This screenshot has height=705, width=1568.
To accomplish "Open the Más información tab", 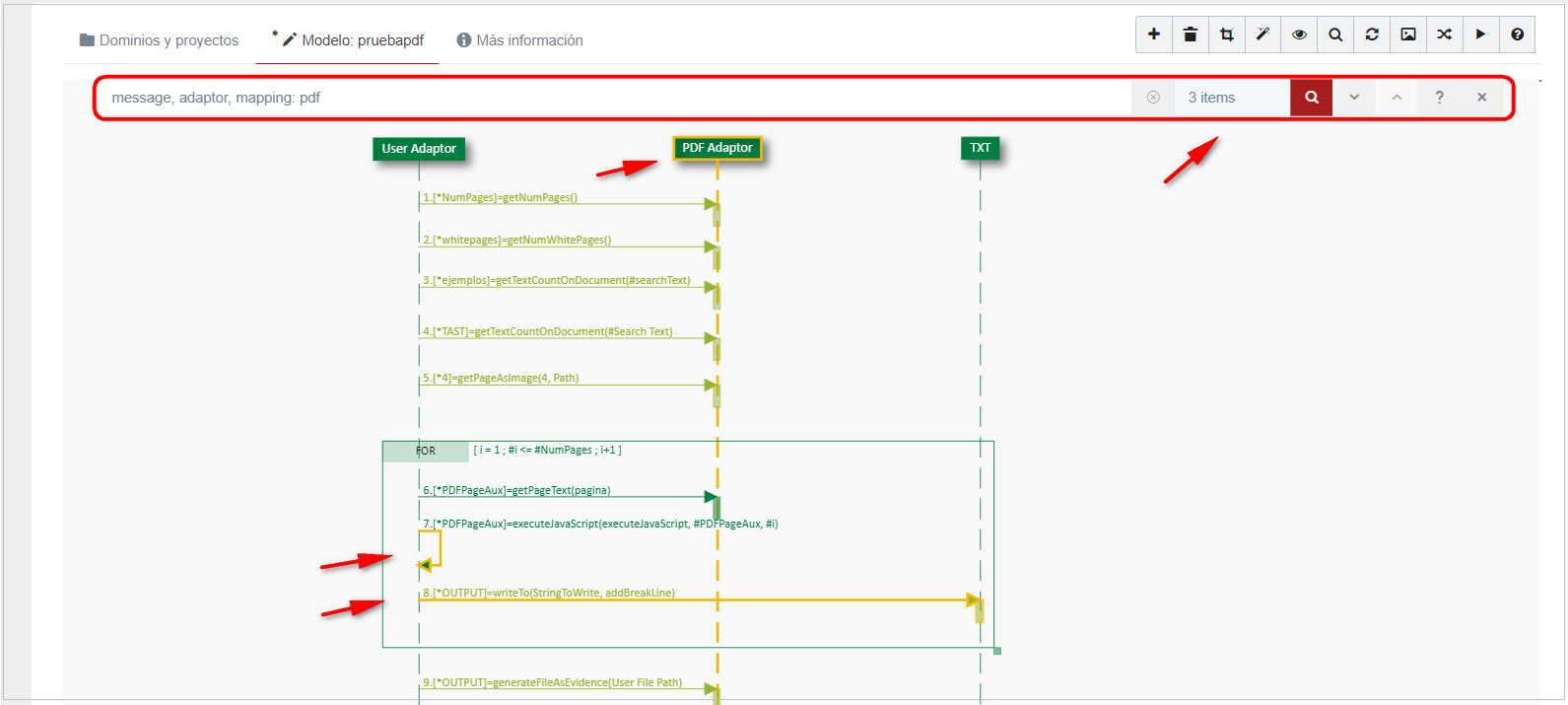I will pyautogui.click(x=519, y=40).
